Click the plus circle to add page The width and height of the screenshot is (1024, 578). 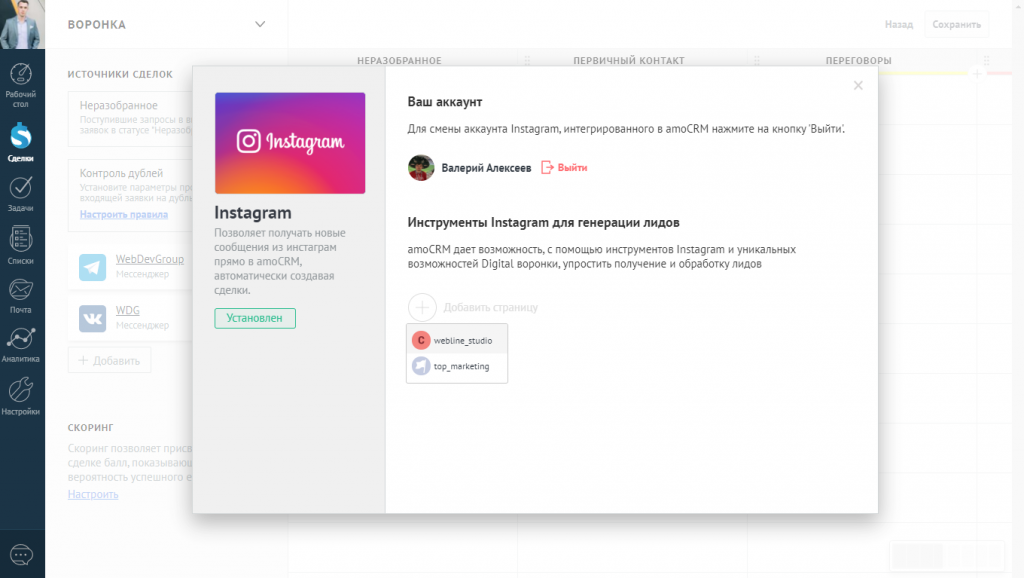coord(422,307)
